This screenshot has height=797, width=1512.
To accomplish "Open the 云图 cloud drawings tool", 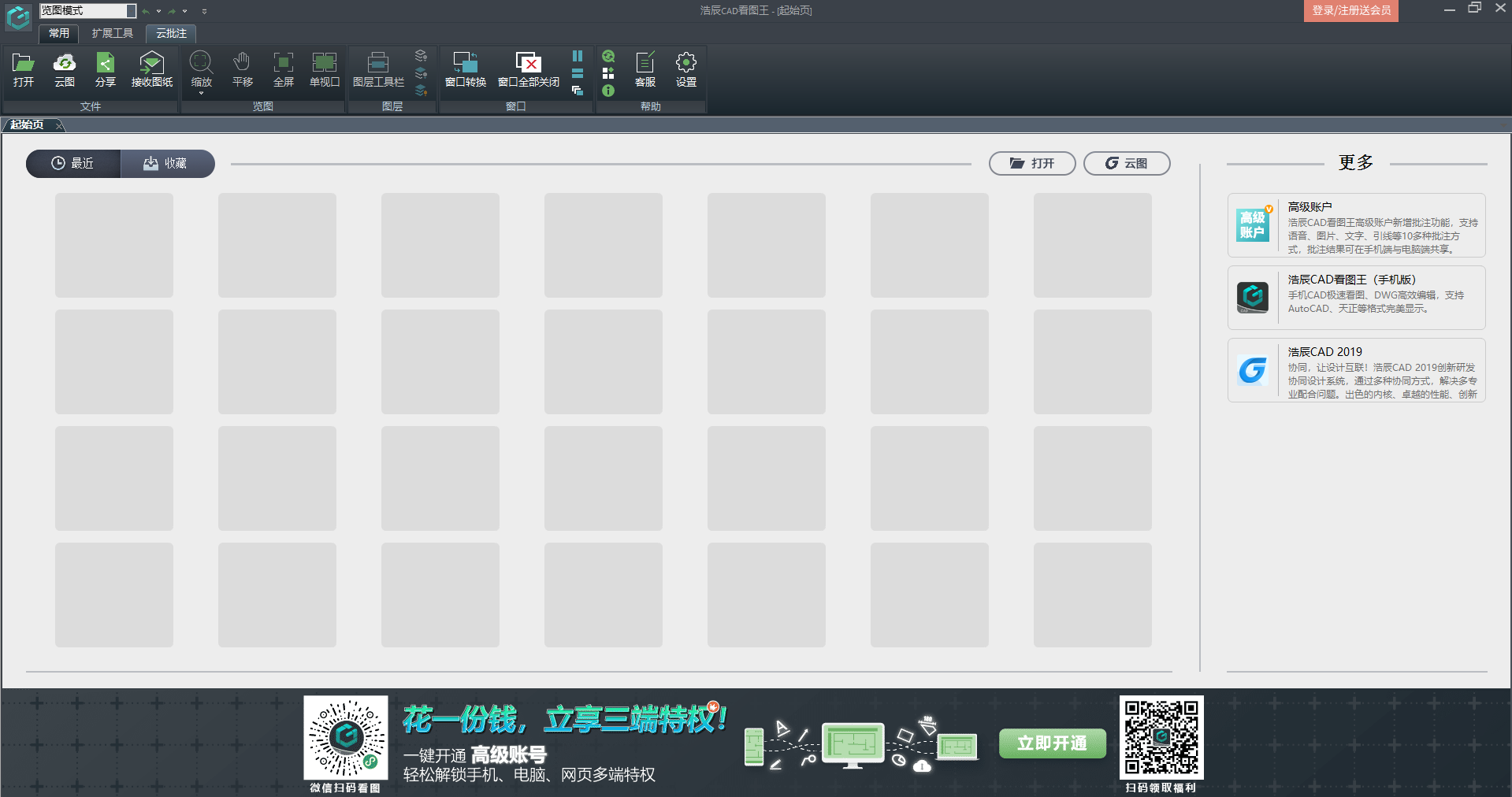I will [x=65, y=70].
